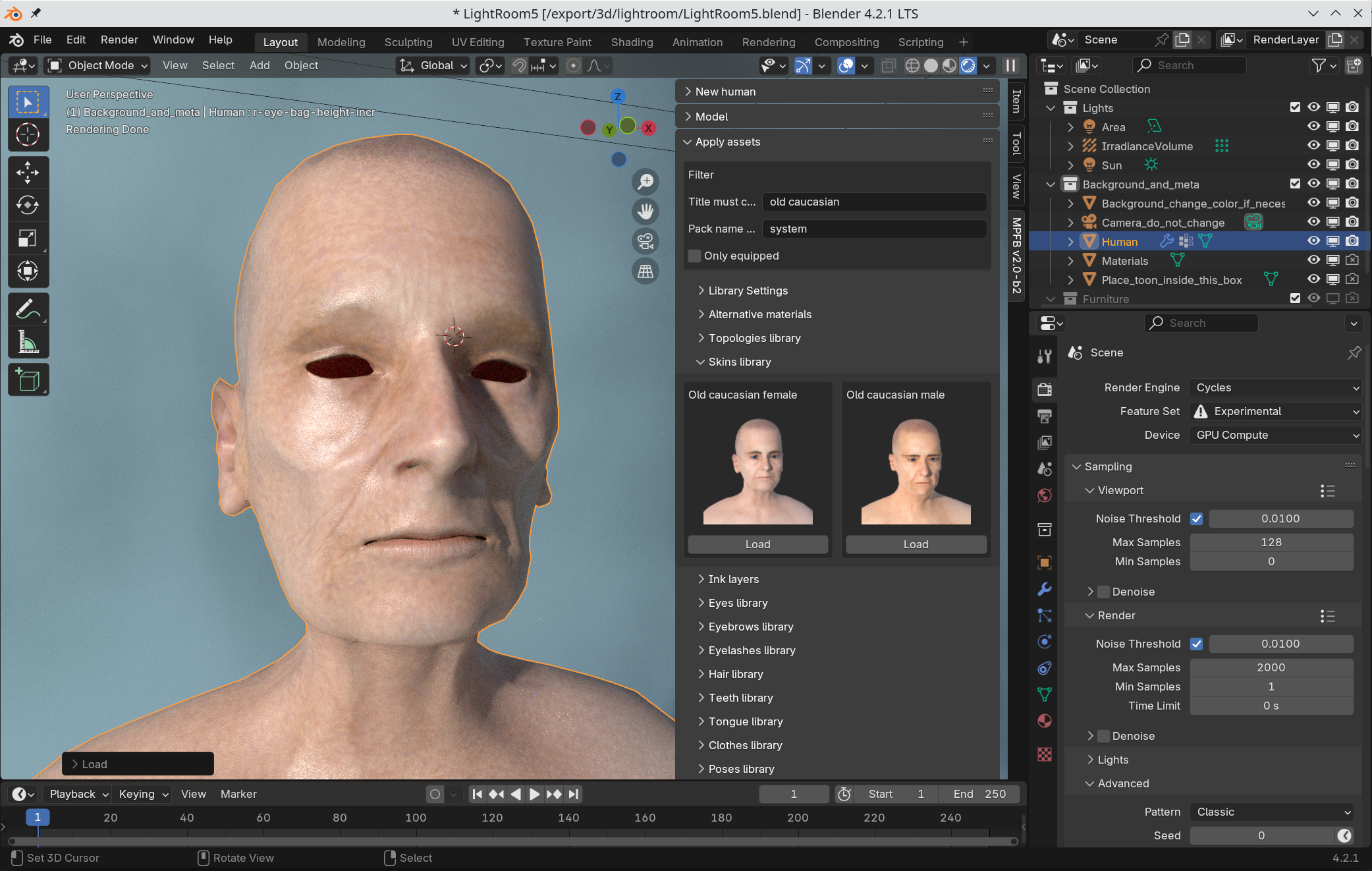The width and height of the screenshot is (1372, 871).
Task: Exclude Lights collection from view layer
Action: click(x=1295, y=107)
